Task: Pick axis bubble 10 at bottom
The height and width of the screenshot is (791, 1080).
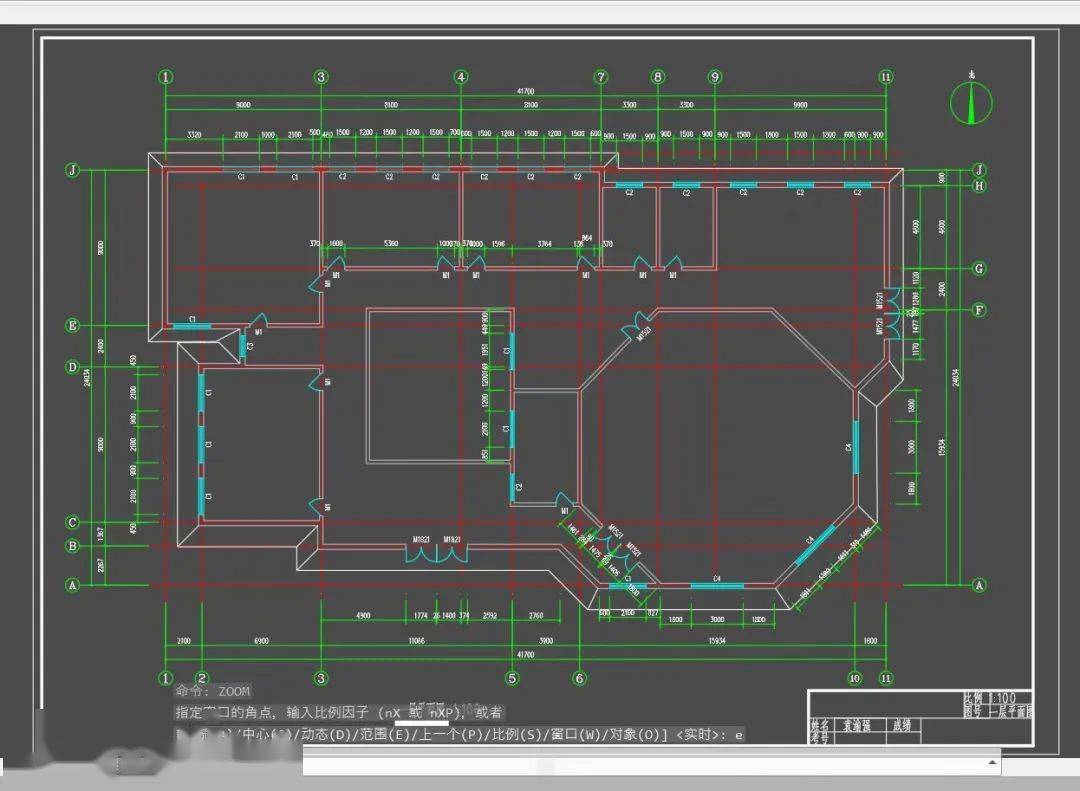Action: (x=855, y=678)
